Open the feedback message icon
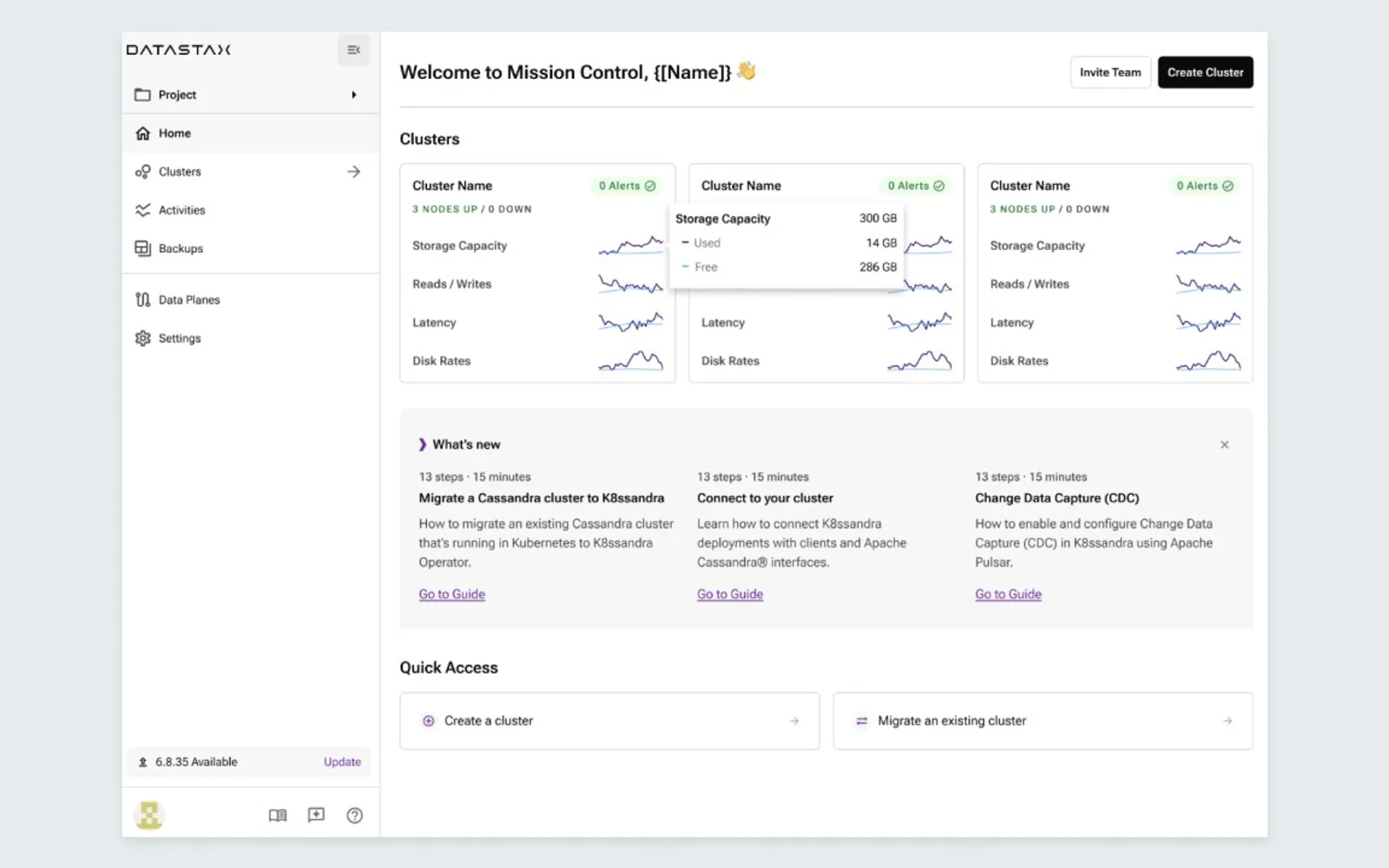 (x=316, y=815)
